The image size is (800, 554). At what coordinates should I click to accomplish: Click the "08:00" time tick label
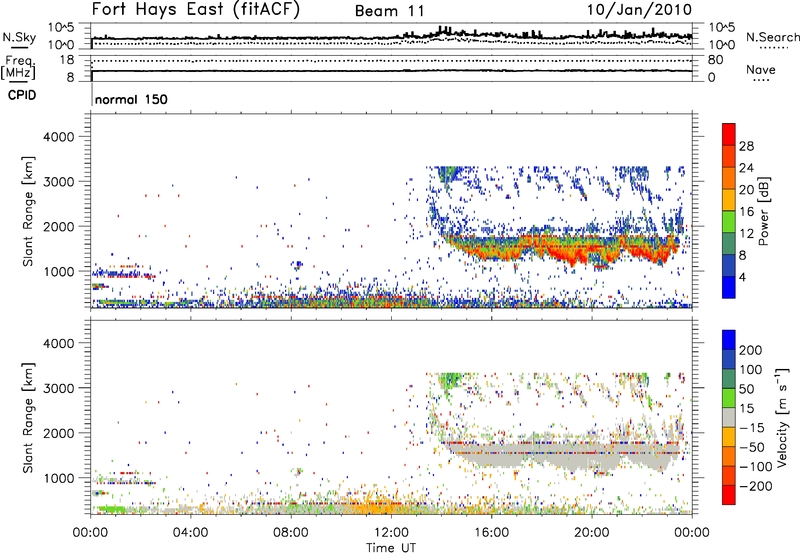(291, 533)
